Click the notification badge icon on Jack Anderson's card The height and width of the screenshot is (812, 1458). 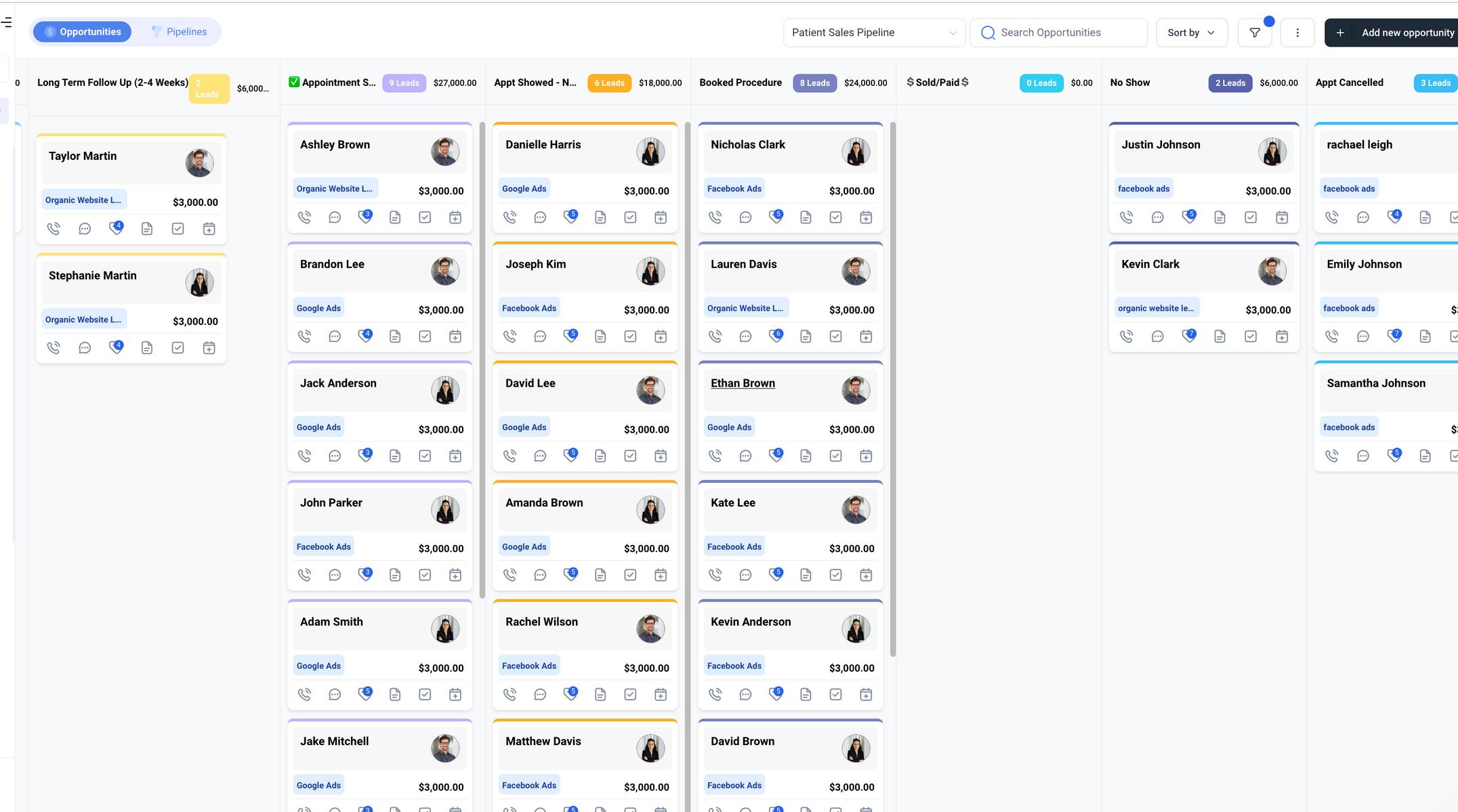tap(364, 455)
